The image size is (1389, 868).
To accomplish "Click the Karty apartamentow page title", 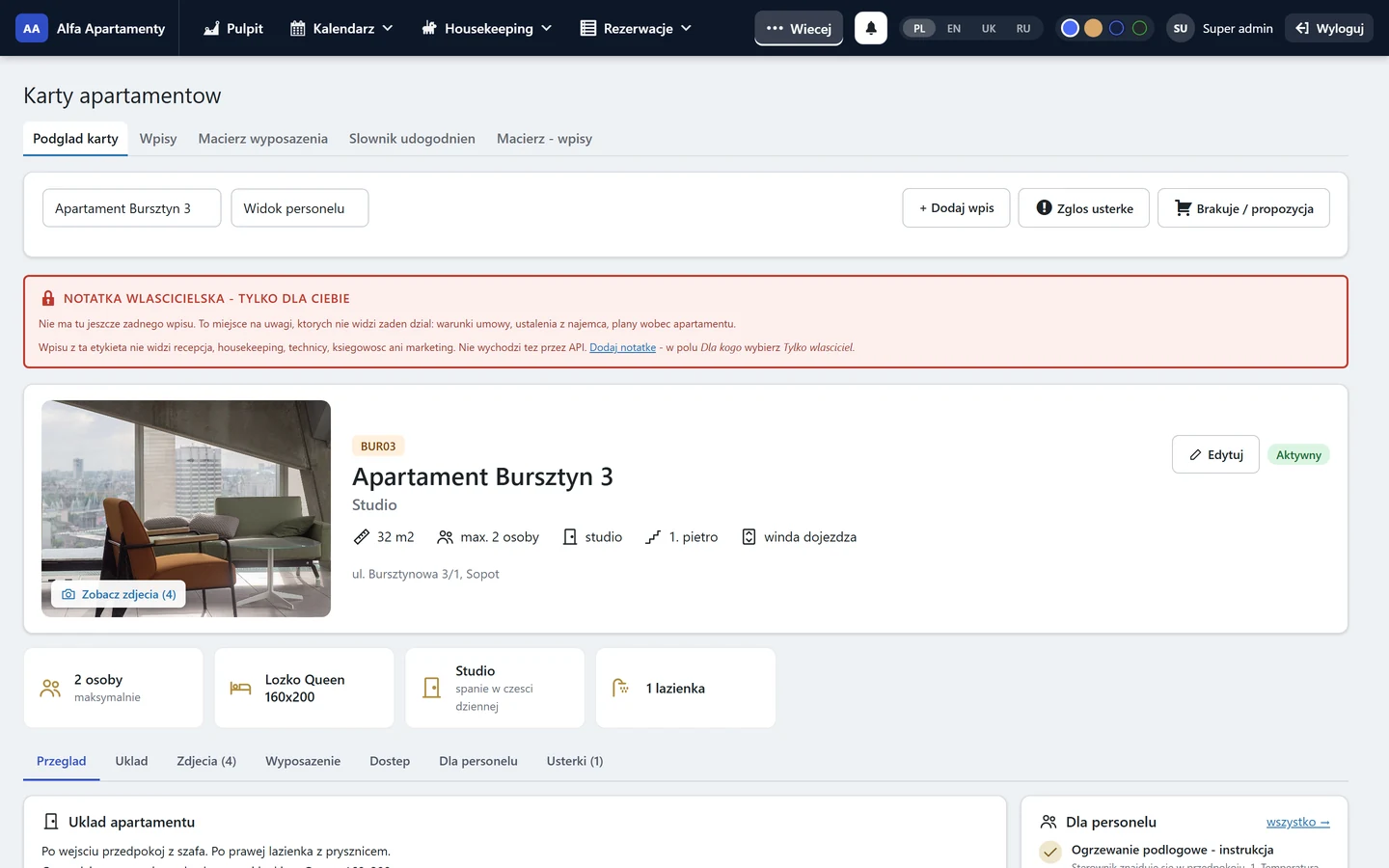I will [123, 95].
